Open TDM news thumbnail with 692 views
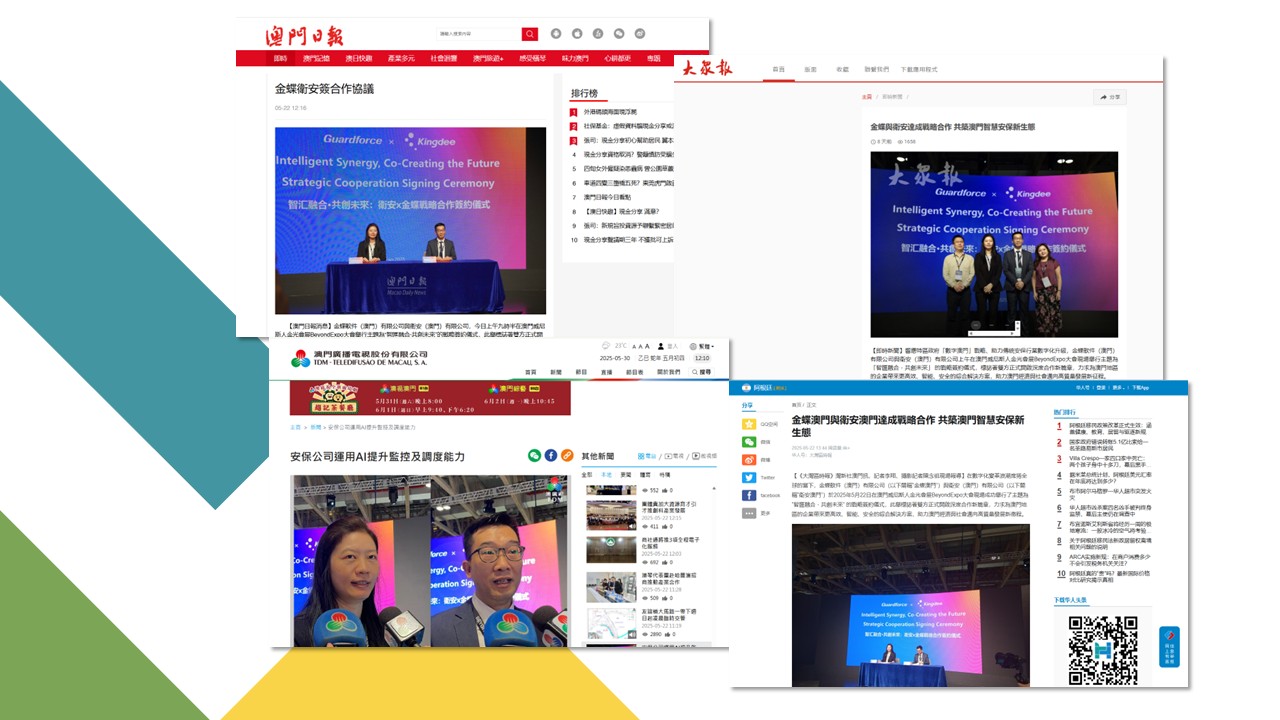The width and height of the screenshot is (1280, 720). click(611, 552)
